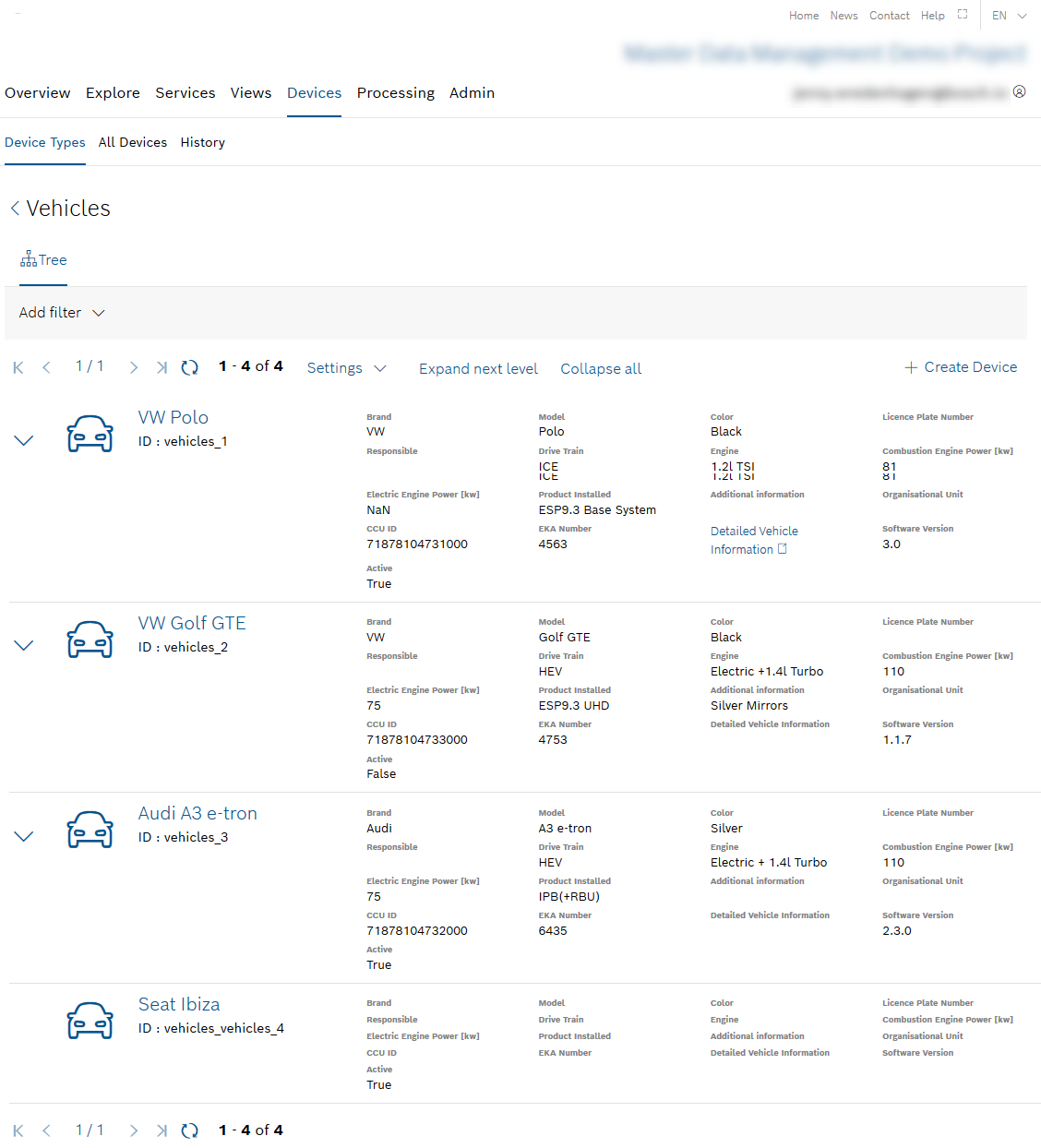Expand the VW Polo row chevron
1041x1148 pixels.
(24, 440)
